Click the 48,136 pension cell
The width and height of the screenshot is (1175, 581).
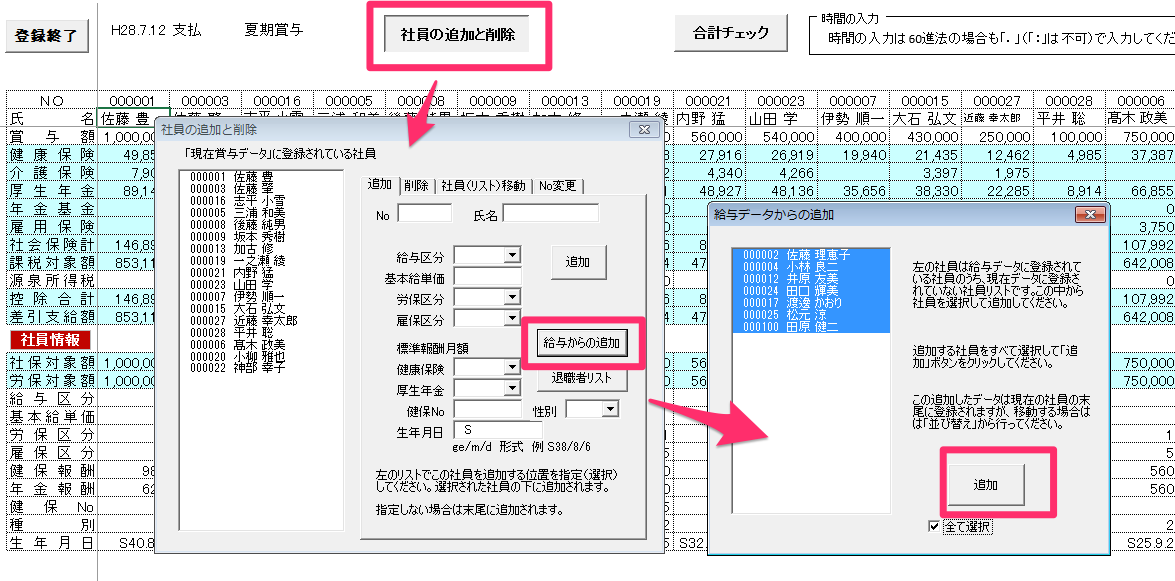click(x=782, y=190)
